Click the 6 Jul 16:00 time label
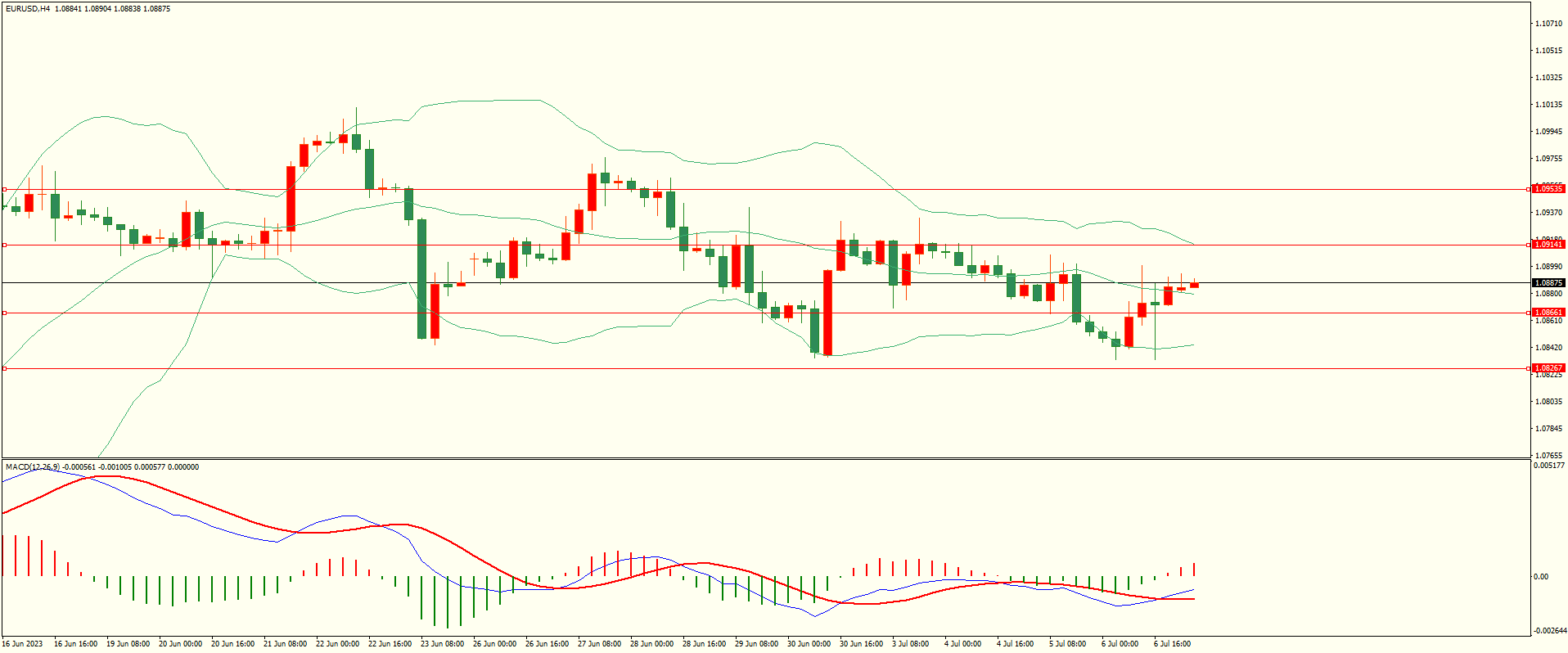Viewport: 1568px width, 653px height. [x=1172, y=644]
